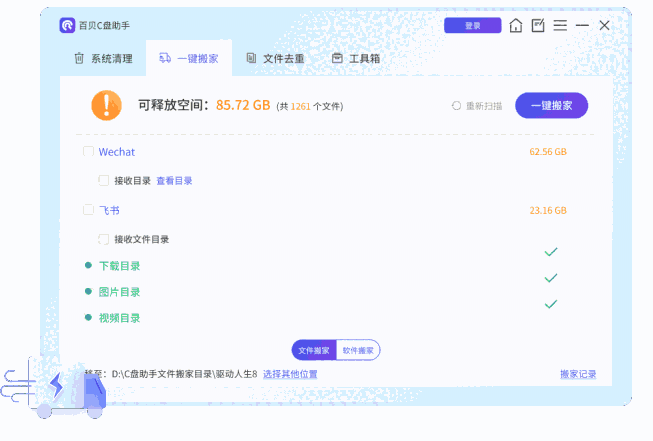Open the feedback note icon
The image size is (653, 441).
[x=538, y=25]
